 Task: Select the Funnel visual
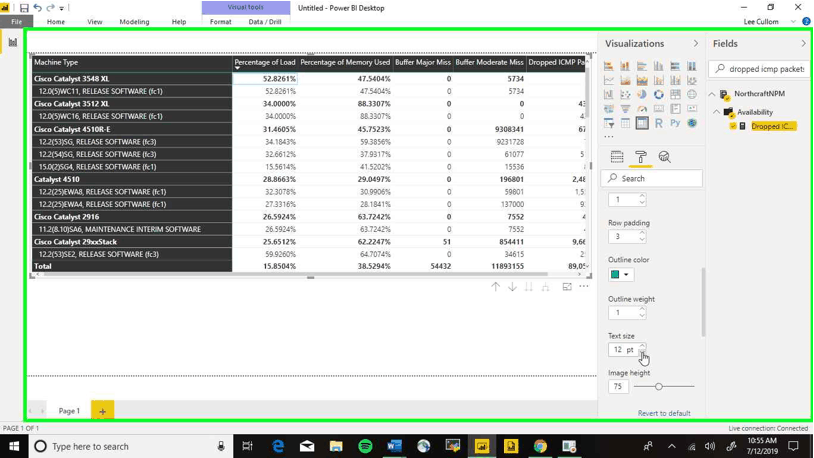tap(625, 109)
